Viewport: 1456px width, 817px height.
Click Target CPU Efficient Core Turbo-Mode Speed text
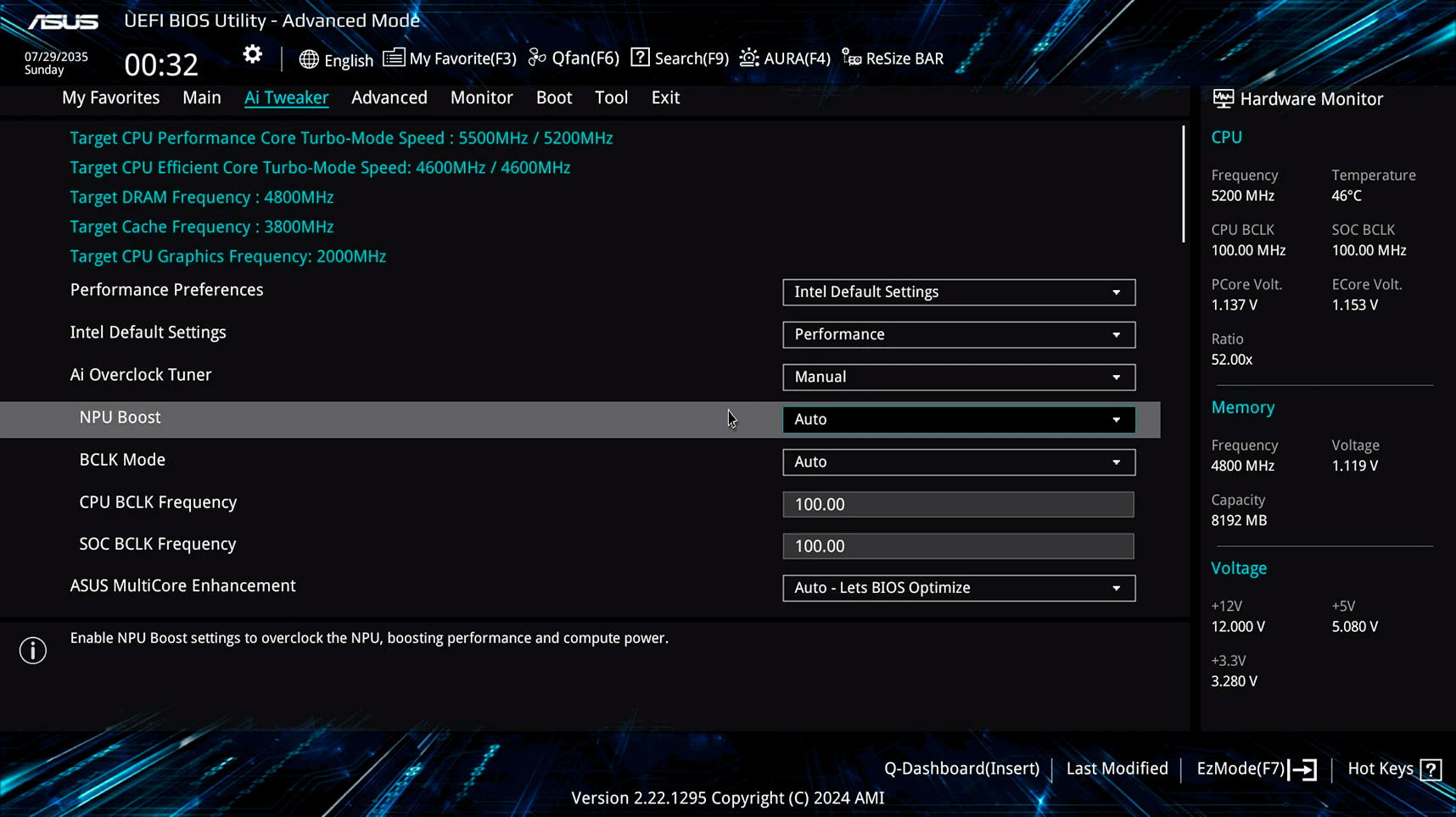(320, 167)
